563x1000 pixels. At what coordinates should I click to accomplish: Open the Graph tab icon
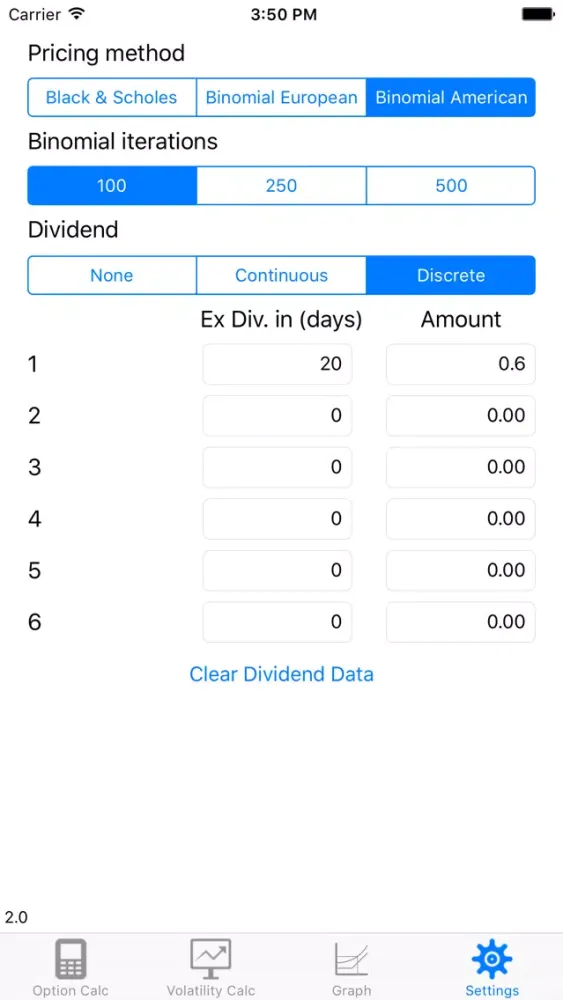point(351,960)
